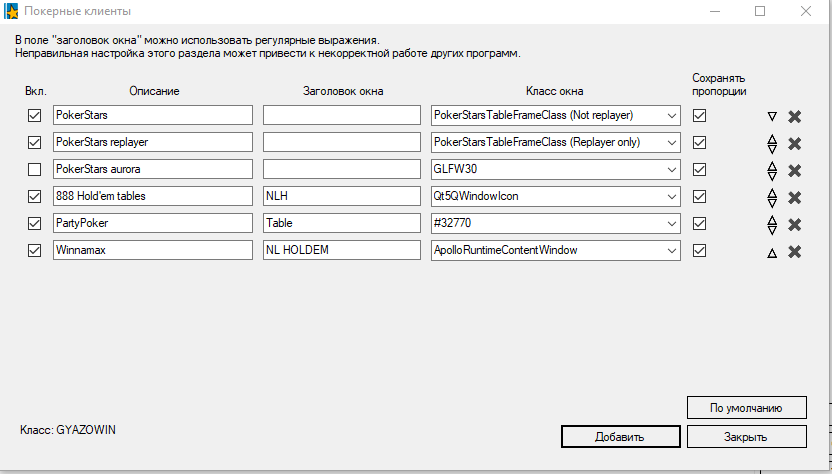Viewport: 832px width, 474px height.
Task: Click the PokerStars description field
Action: [x=153, y=115]
